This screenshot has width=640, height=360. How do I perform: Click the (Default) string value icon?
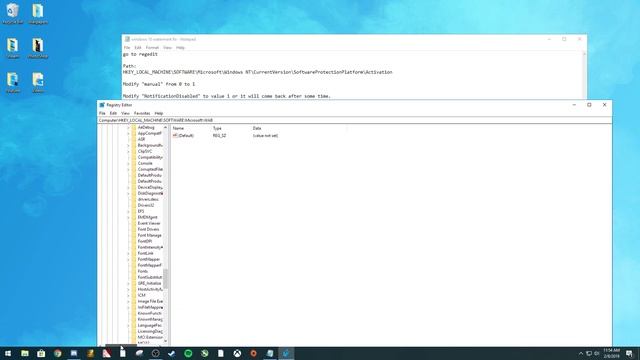click(175, 136)
